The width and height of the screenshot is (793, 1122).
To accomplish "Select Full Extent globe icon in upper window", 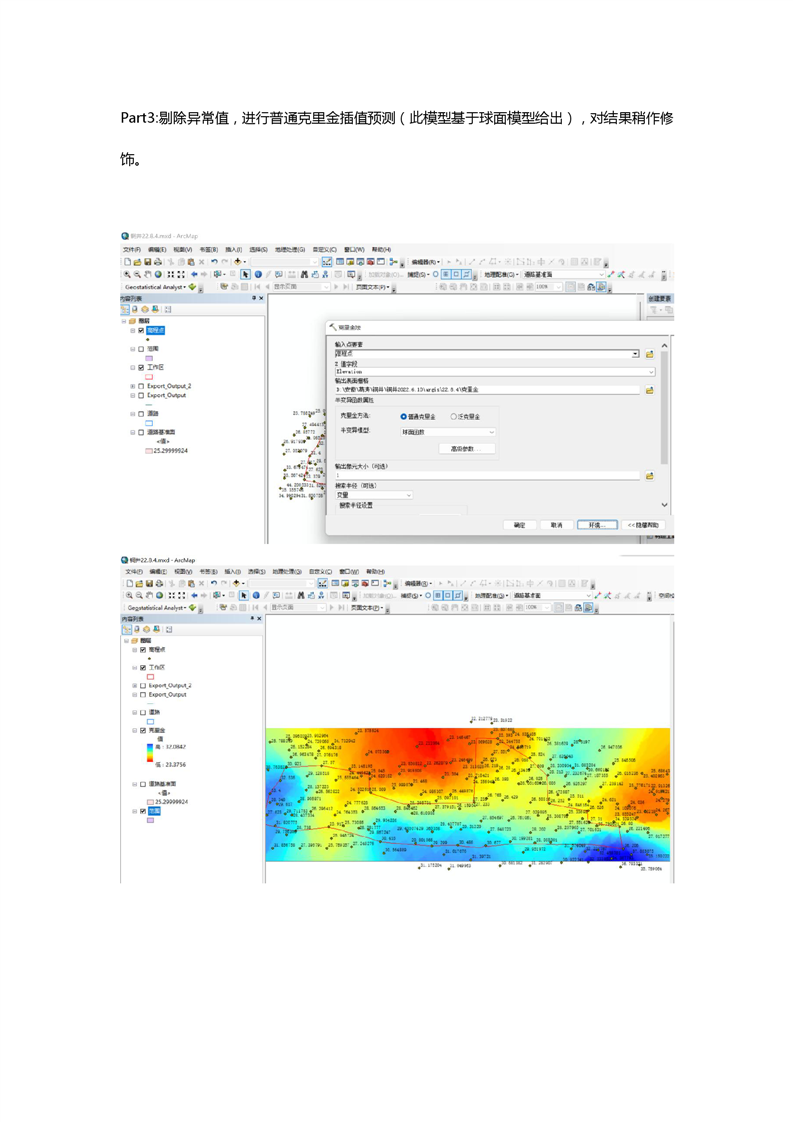I will (x=159, y=274).
